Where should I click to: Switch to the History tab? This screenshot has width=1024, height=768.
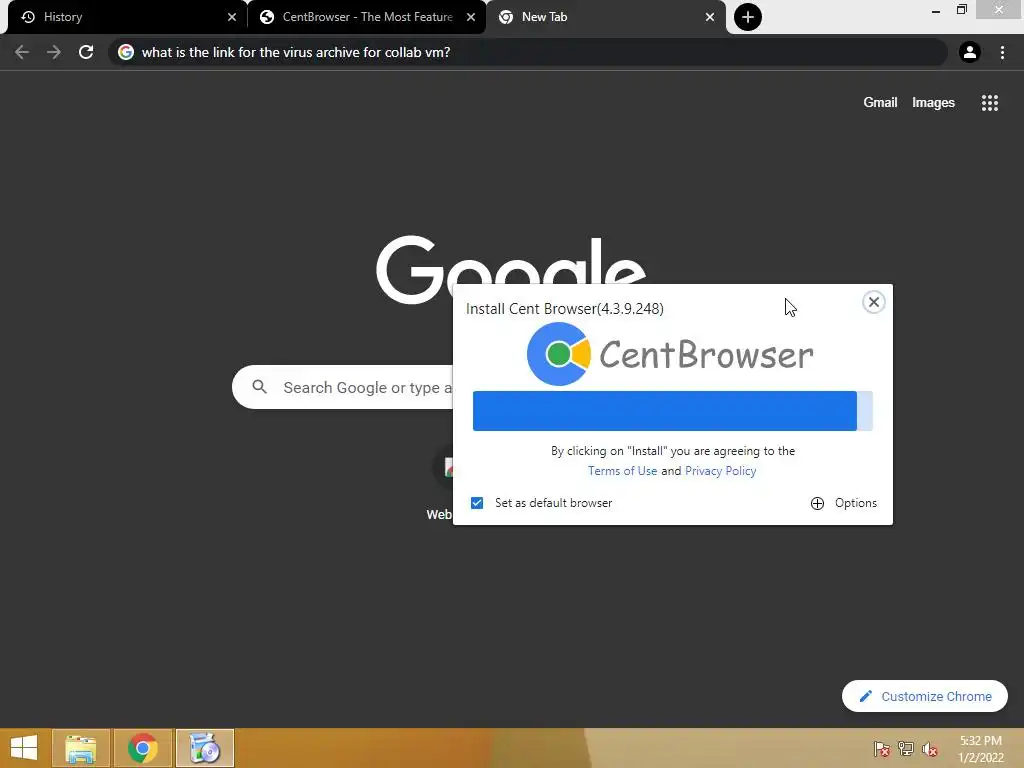[x=127, y=17]
